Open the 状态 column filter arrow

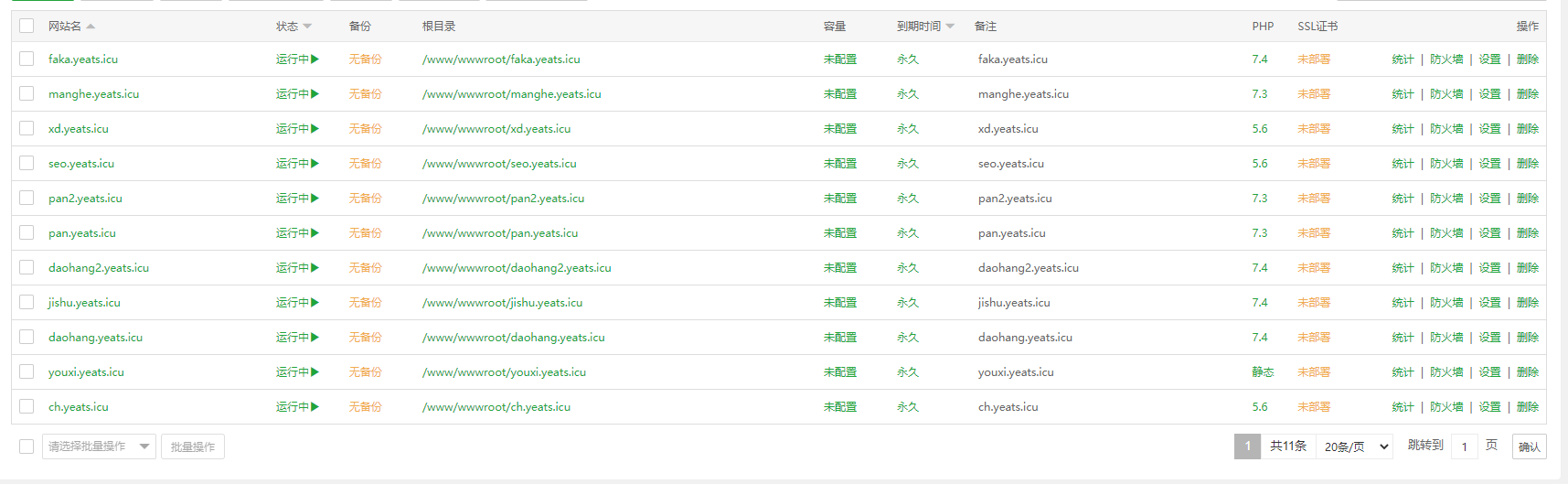[x=307, y=27]
